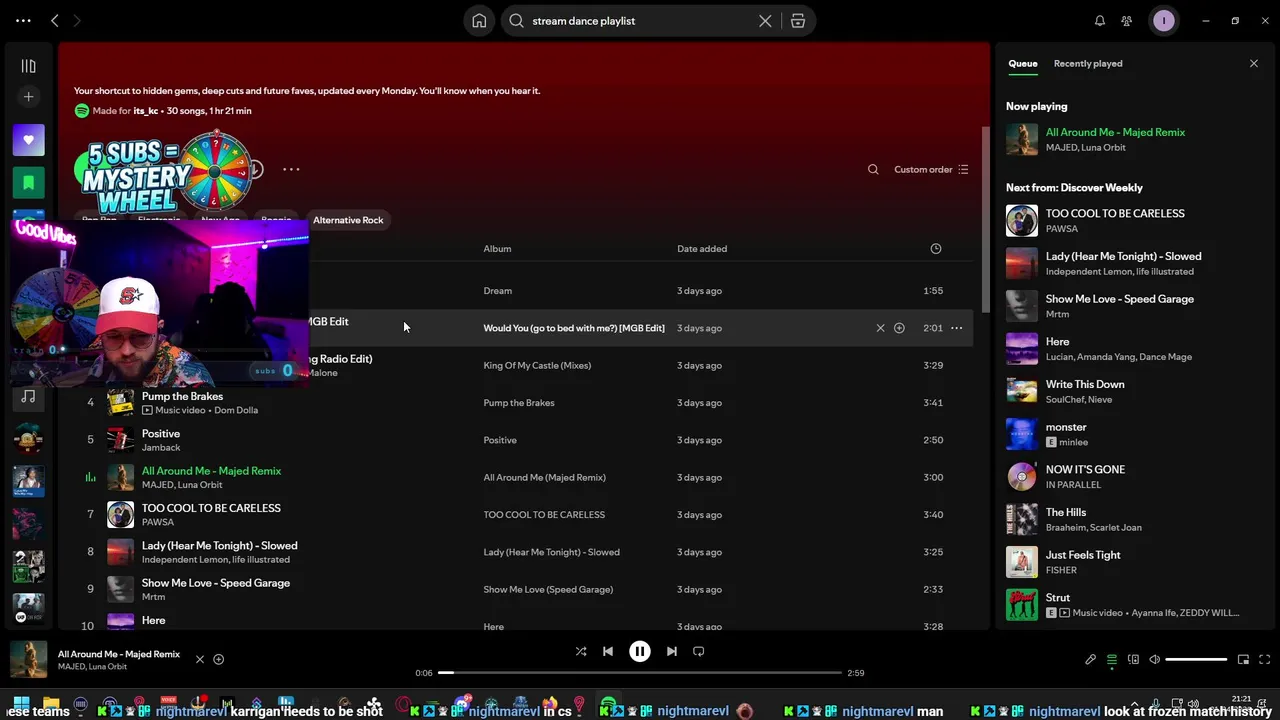
Task: Open Browse icon next to search bar
Action: pos(798,21)
